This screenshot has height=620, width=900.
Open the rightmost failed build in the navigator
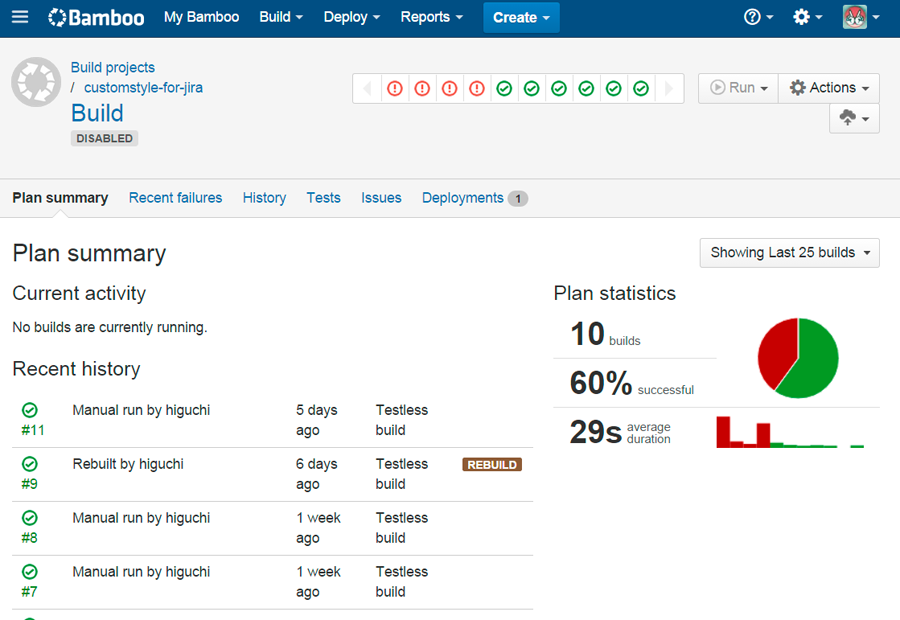click(477, 88)
